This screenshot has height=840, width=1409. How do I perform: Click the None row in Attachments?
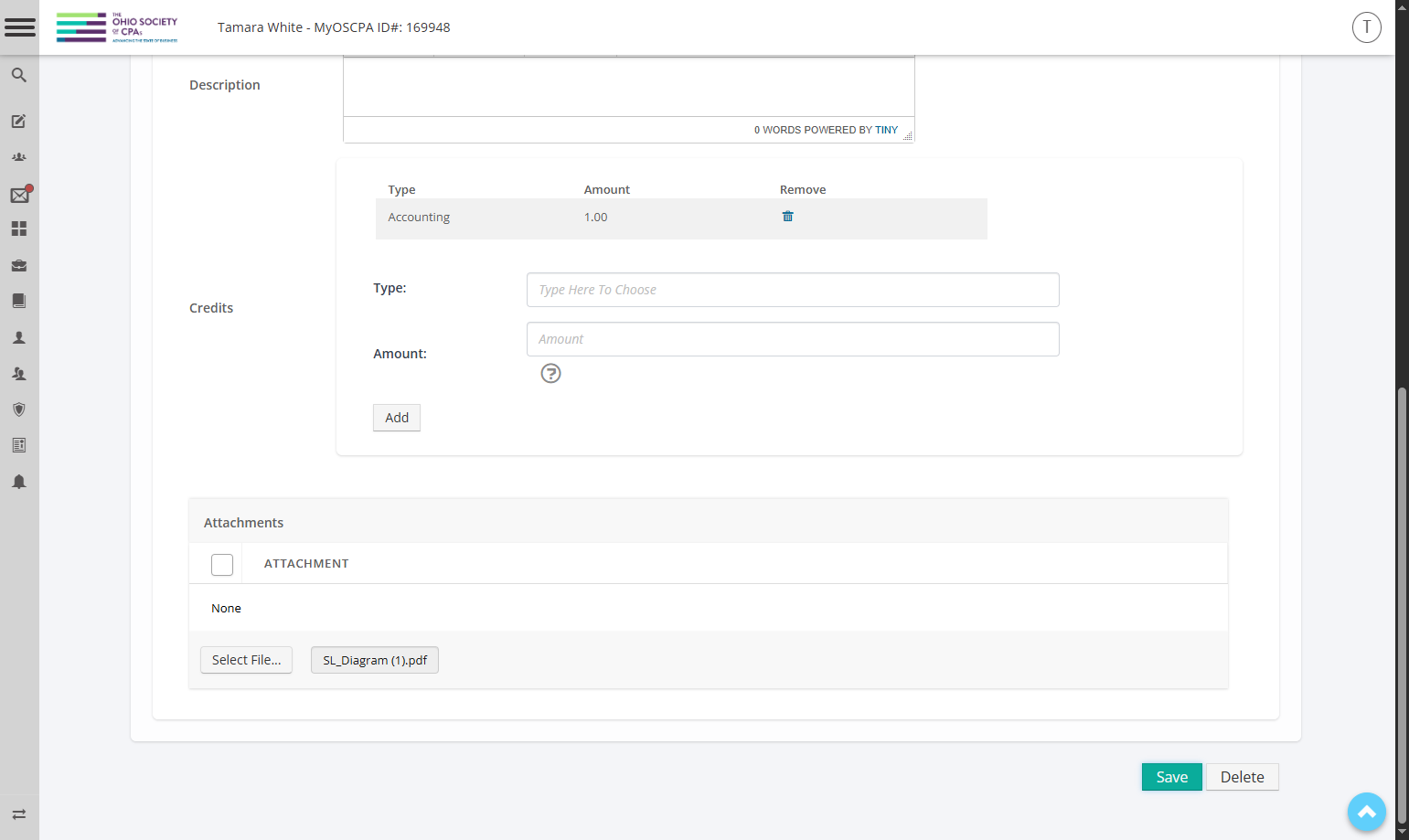coord(709,608)
